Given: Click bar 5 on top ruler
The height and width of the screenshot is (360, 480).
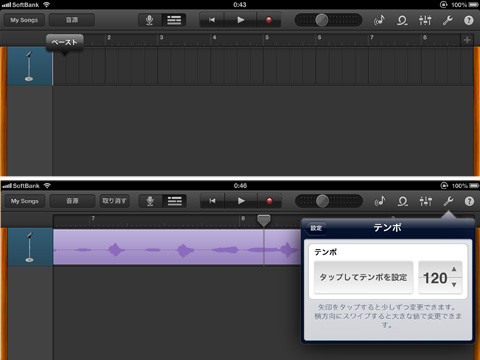Looking at the screenshot, I should coord(267,37).
